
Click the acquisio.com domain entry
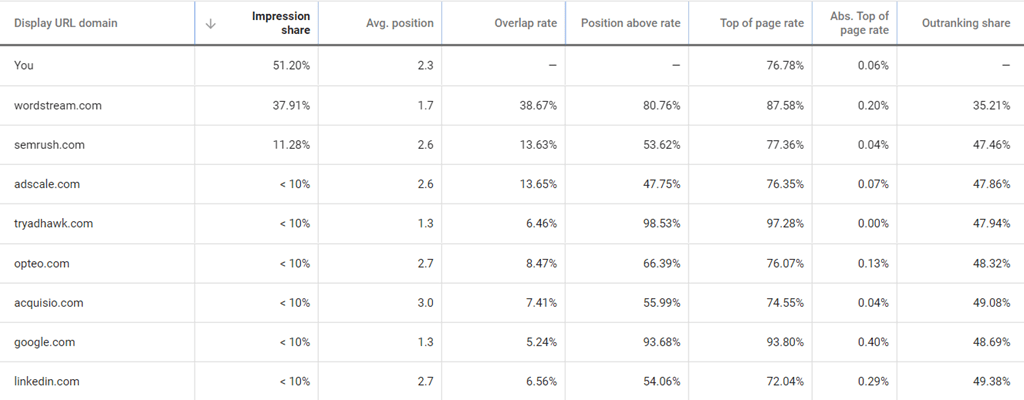[x=49, y=303]
